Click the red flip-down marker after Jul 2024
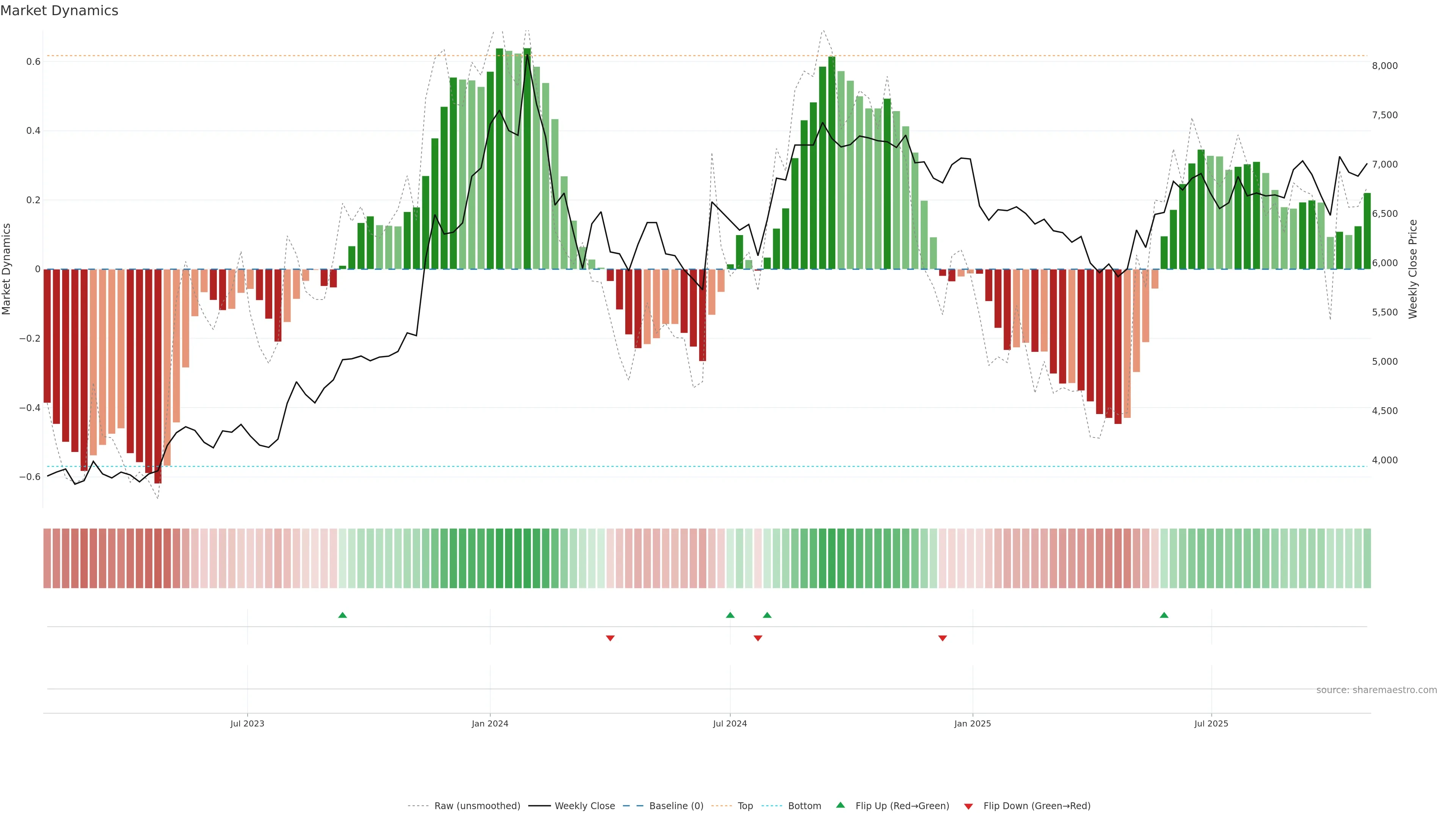Viewport: 1456px width, 819px height. pos(758,638)
